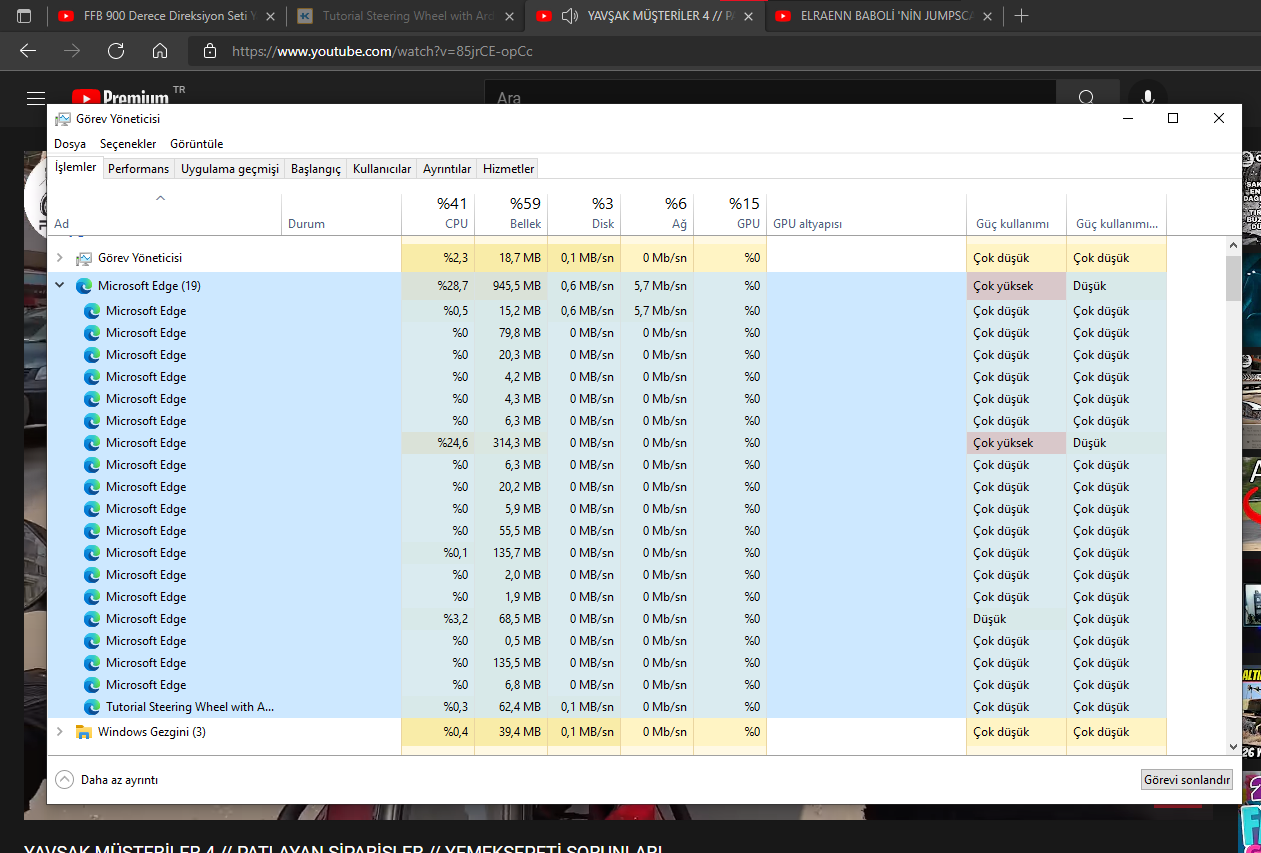Sort by GPU column header
The image size is (1261, 853).
point(730,213)
